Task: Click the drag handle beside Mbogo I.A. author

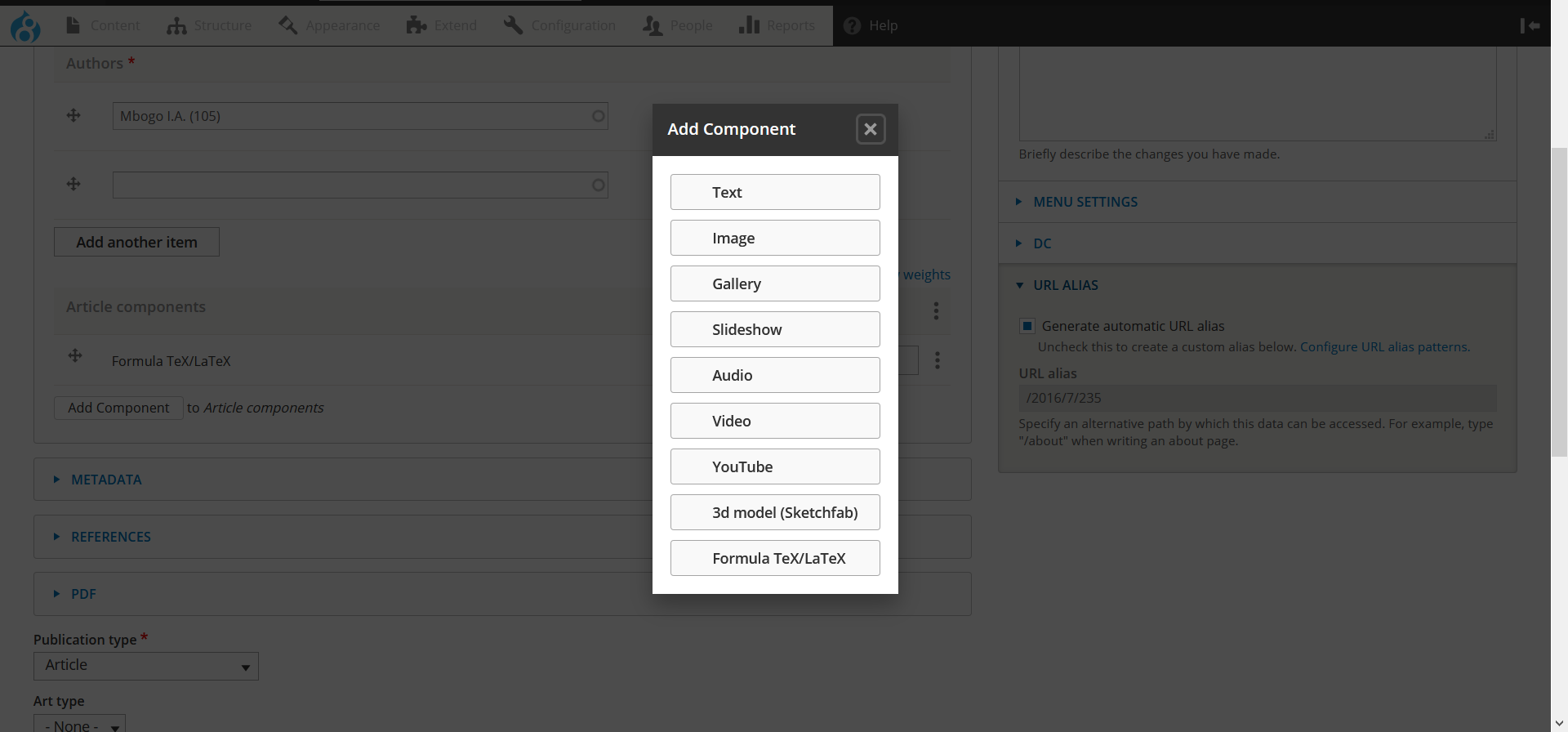Action: [x=73, y=115]
